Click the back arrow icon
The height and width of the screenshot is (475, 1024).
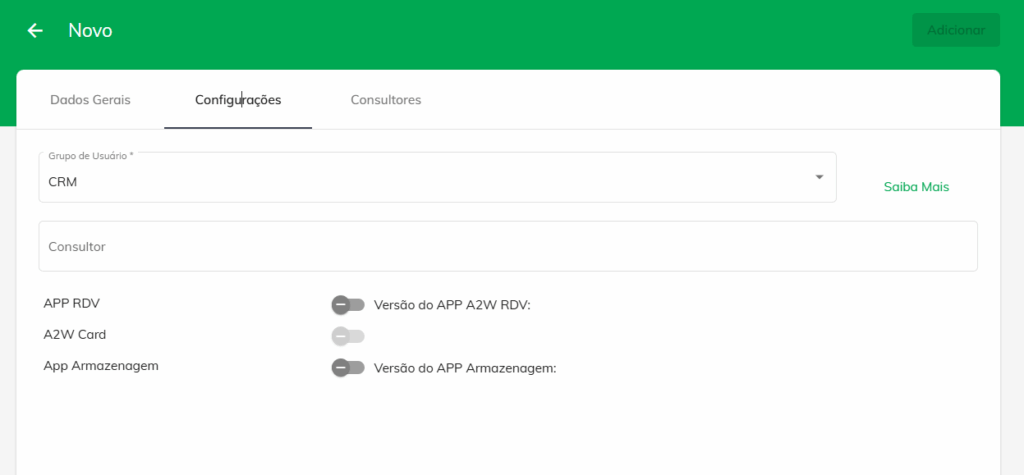[x=35, y=31]
